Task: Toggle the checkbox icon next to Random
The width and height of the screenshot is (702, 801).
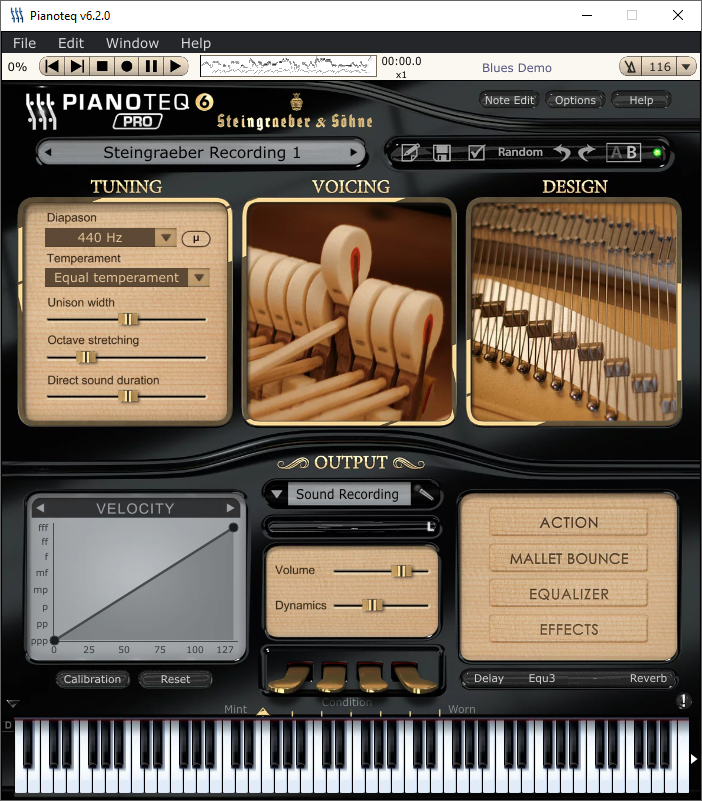Action: pos(476,152)
